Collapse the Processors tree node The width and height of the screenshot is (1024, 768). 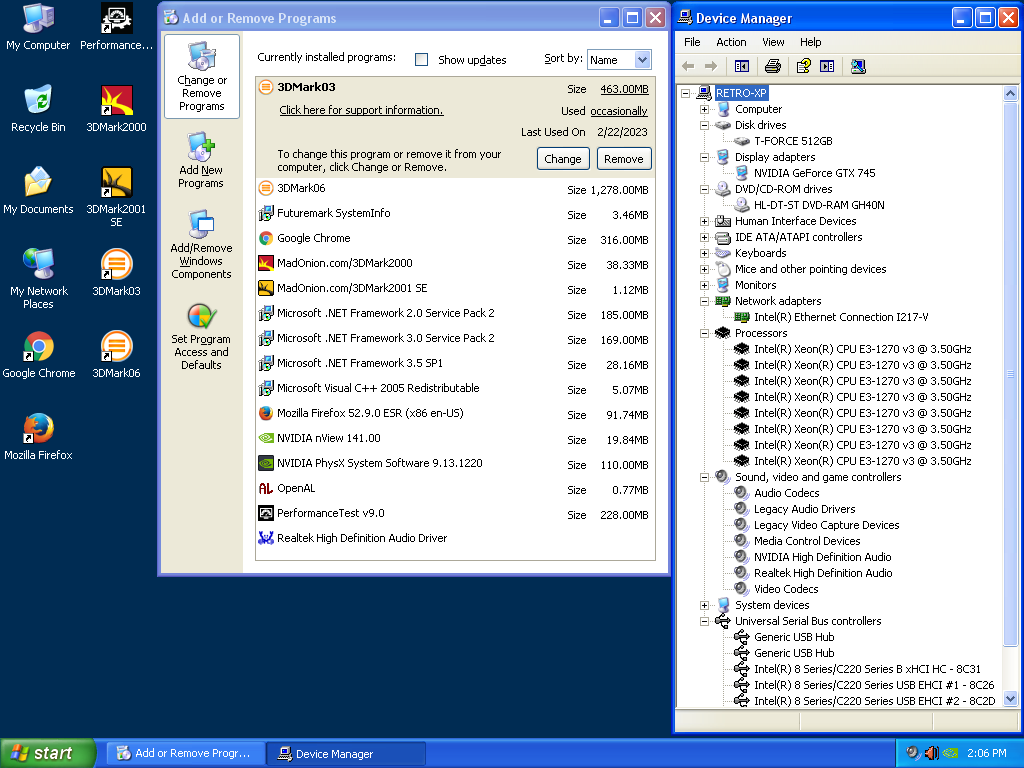(x=703, y=333)
